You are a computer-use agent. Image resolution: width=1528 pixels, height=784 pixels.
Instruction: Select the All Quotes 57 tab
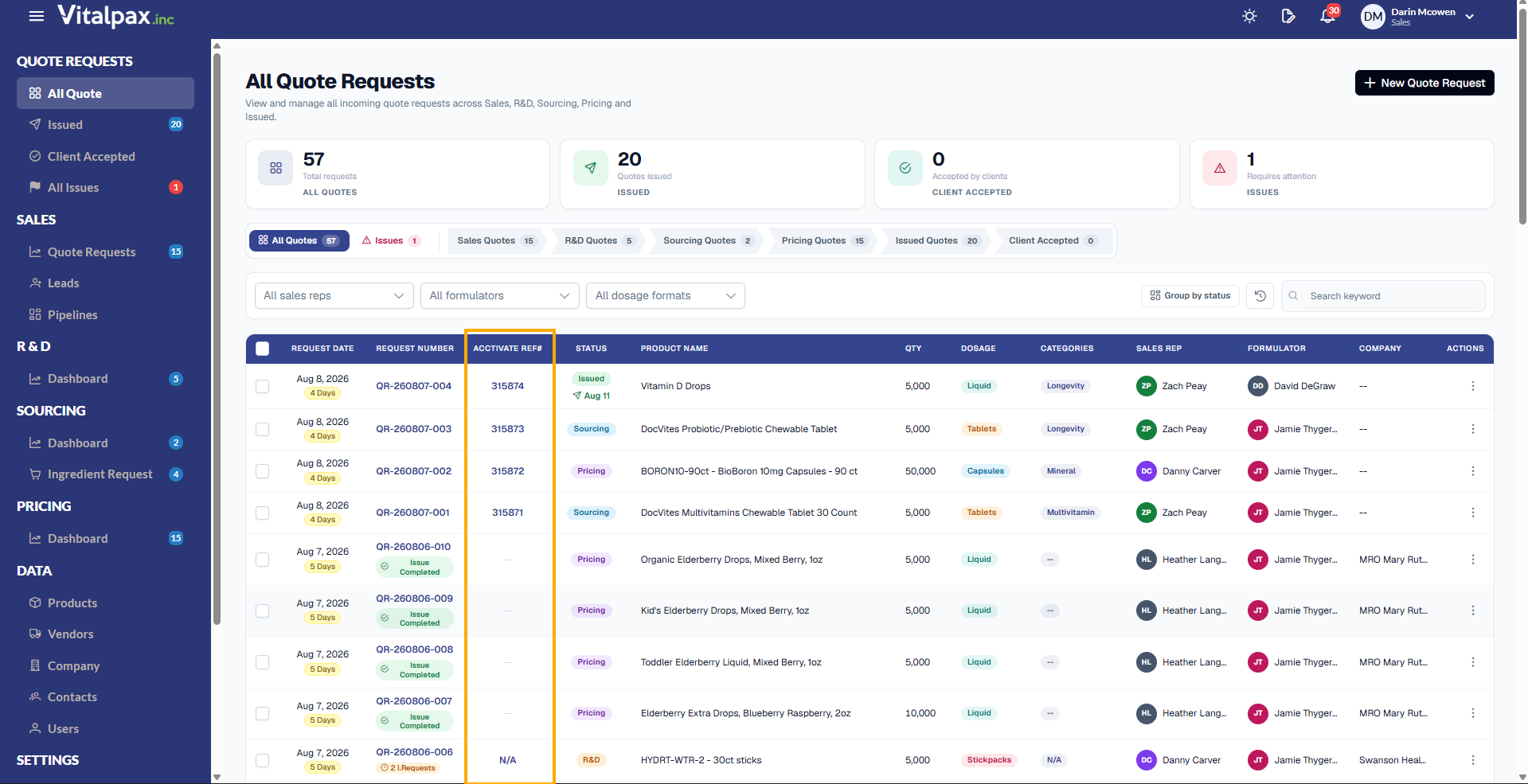pyautogui.click(x=299, y=240)
